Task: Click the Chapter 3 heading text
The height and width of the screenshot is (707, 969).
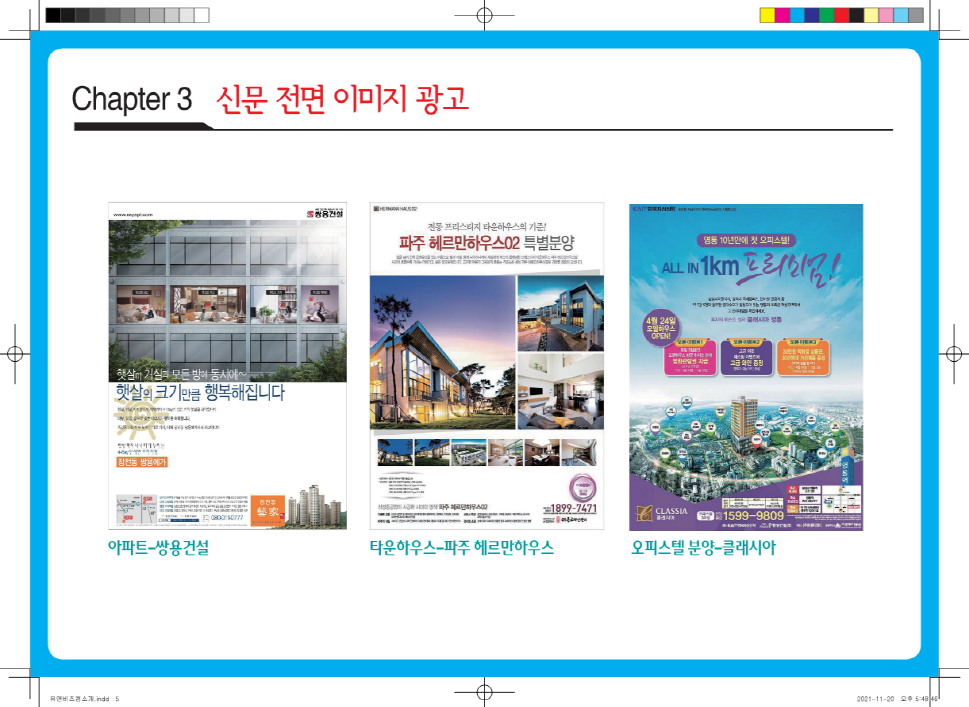Action: [131, 99]
